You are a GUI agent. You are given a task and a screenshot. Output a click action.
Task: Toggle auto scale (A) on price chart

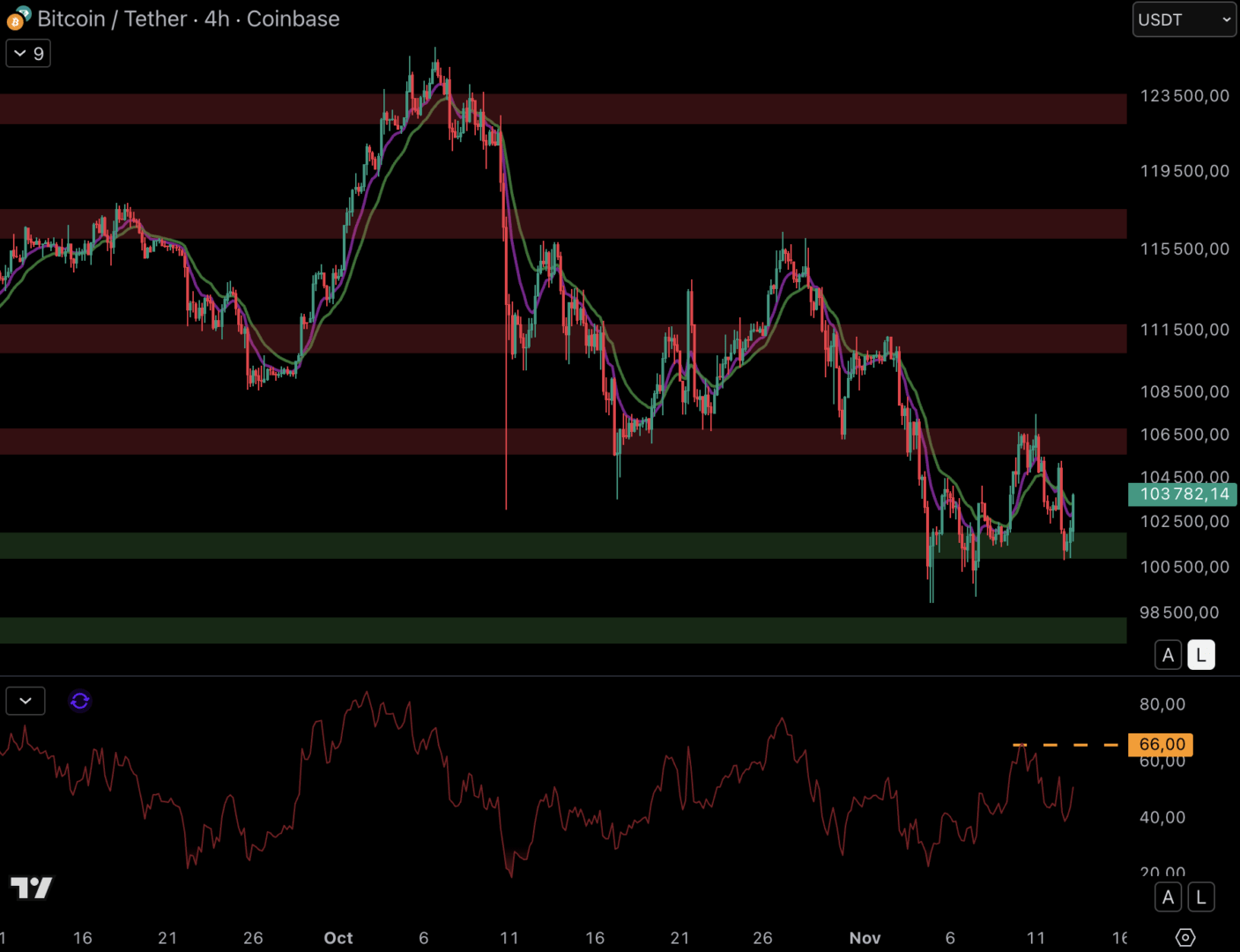coord(1168,655)
